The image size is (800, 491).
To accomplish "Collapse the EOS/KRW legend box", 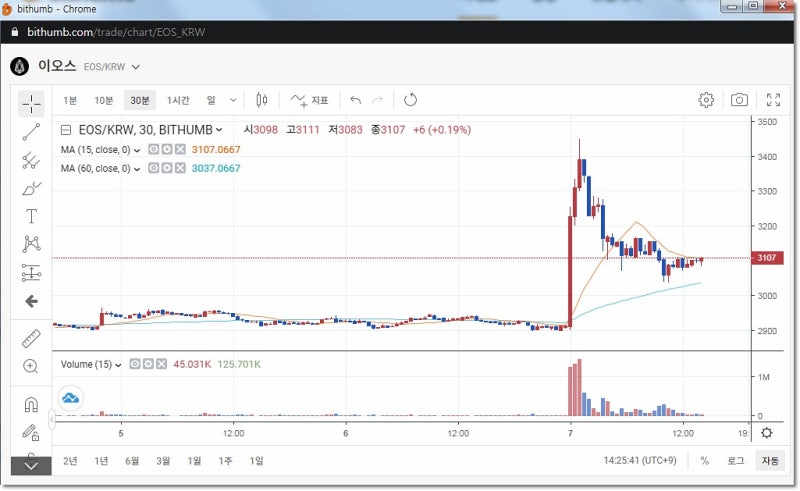I will tap(66, 130).
